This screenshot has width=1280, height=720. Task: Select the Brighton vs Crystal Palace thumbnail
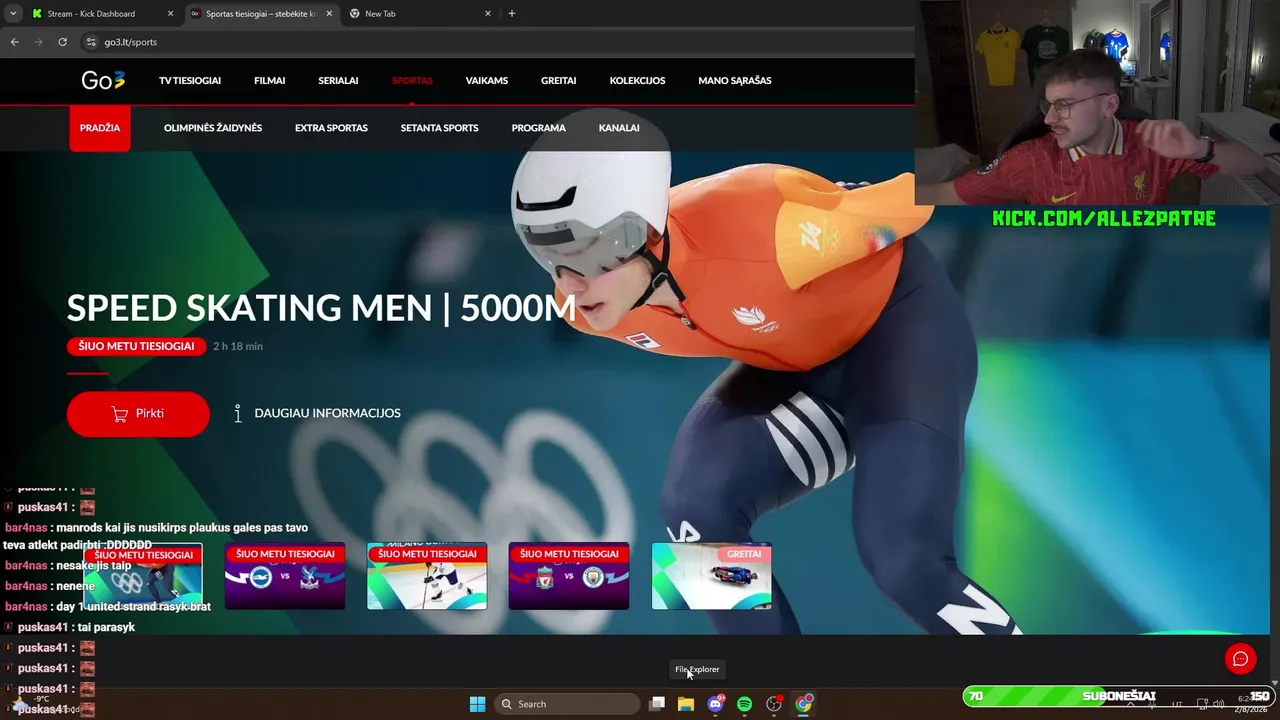coord(285,576)
